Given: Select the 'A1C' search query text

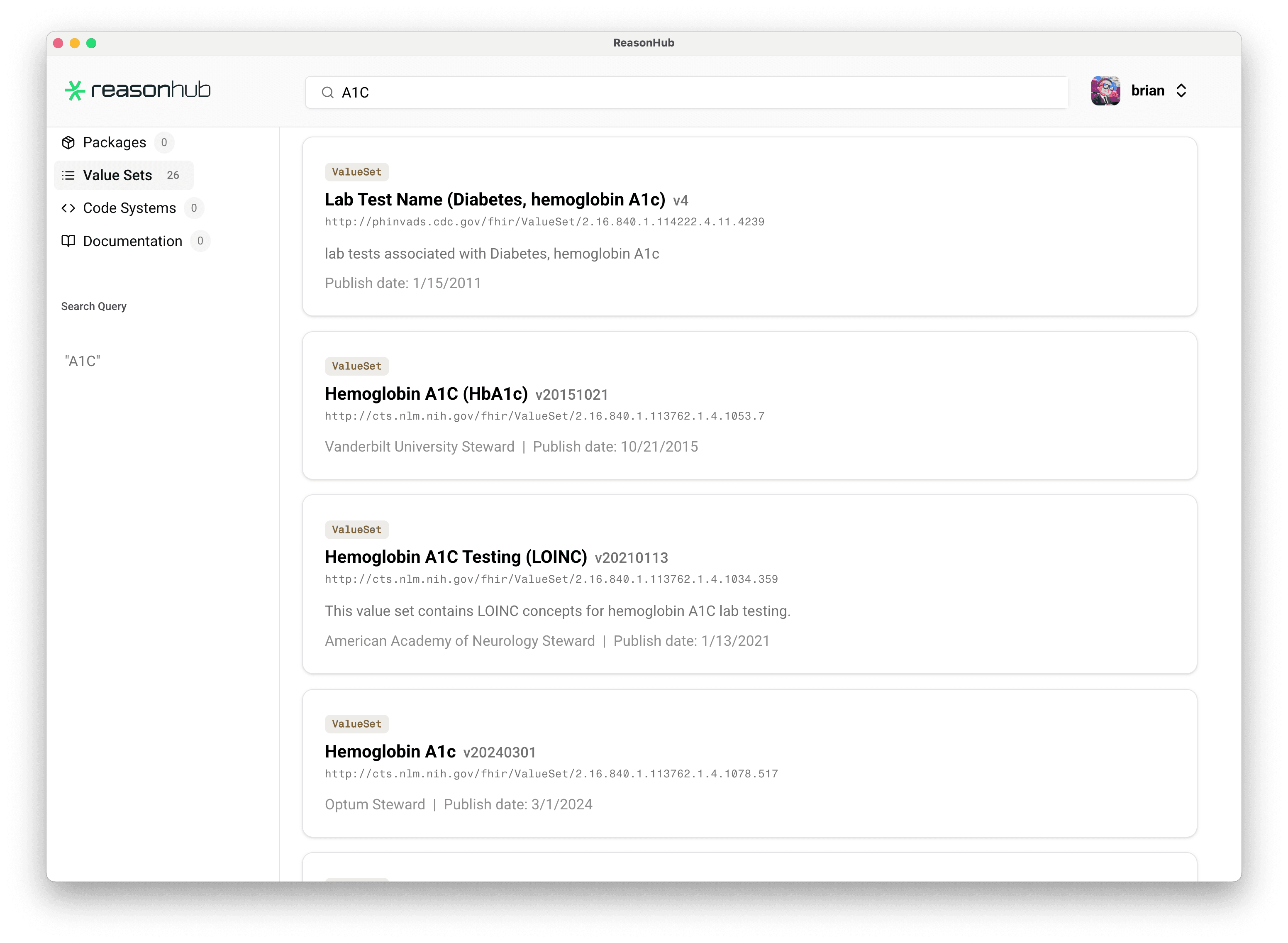Looking at the screenshot, I should (83, 360).
